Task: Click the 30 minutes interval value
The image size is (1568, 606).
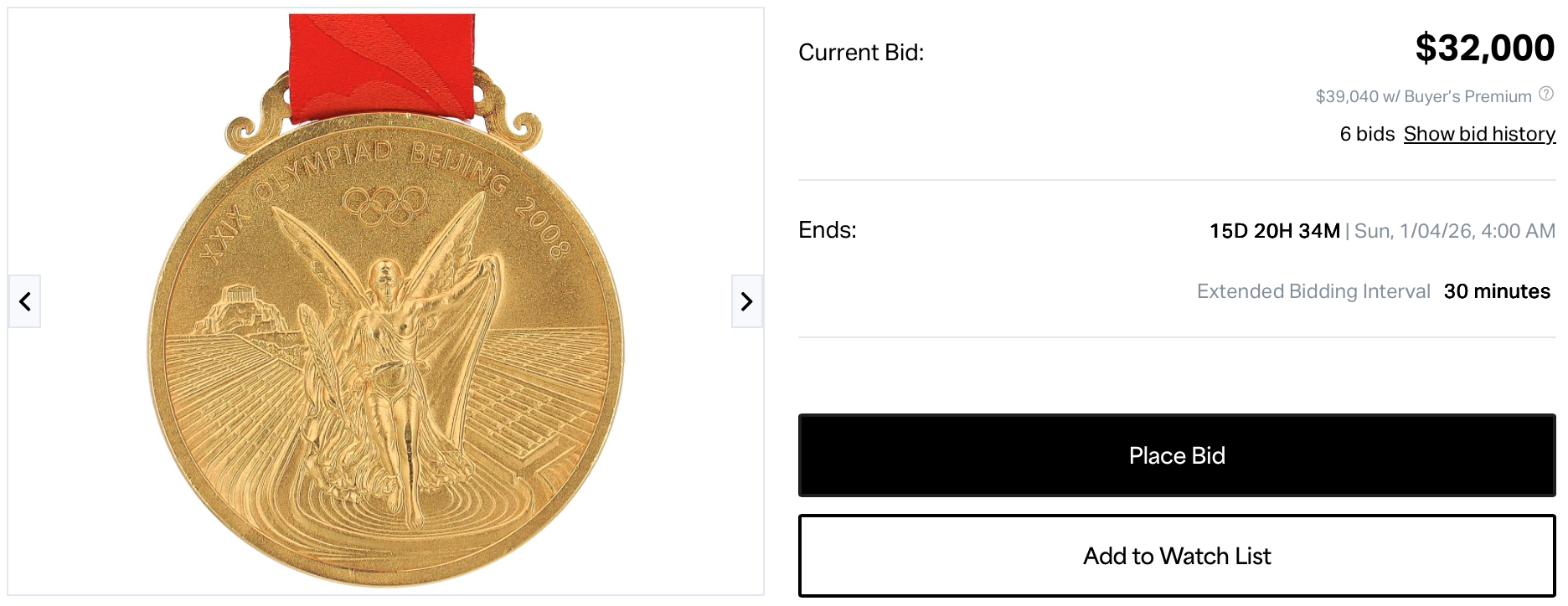Action: tap(1496, 291)
